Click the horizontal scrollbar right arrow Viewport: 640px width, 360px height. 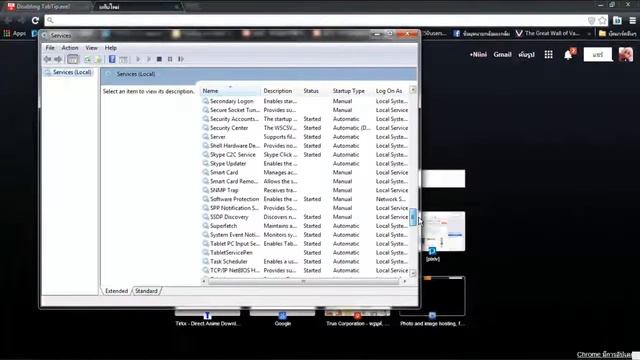pos(405,281)
